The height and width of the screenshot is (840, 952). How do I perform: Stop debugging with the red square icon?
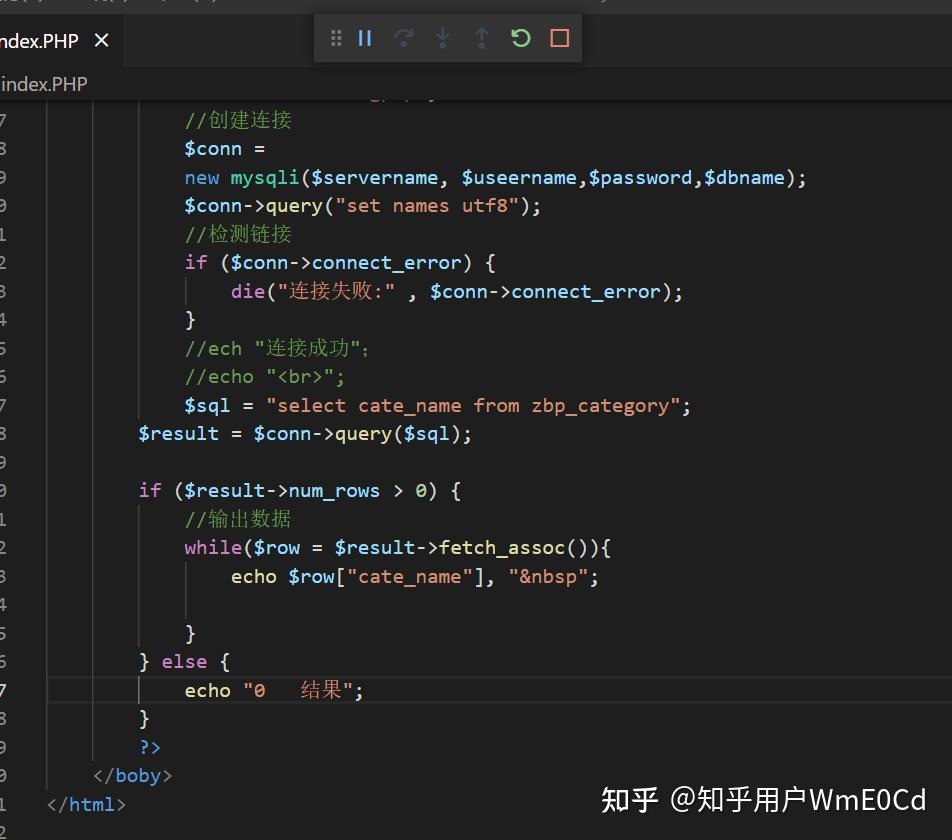[559, 38]
